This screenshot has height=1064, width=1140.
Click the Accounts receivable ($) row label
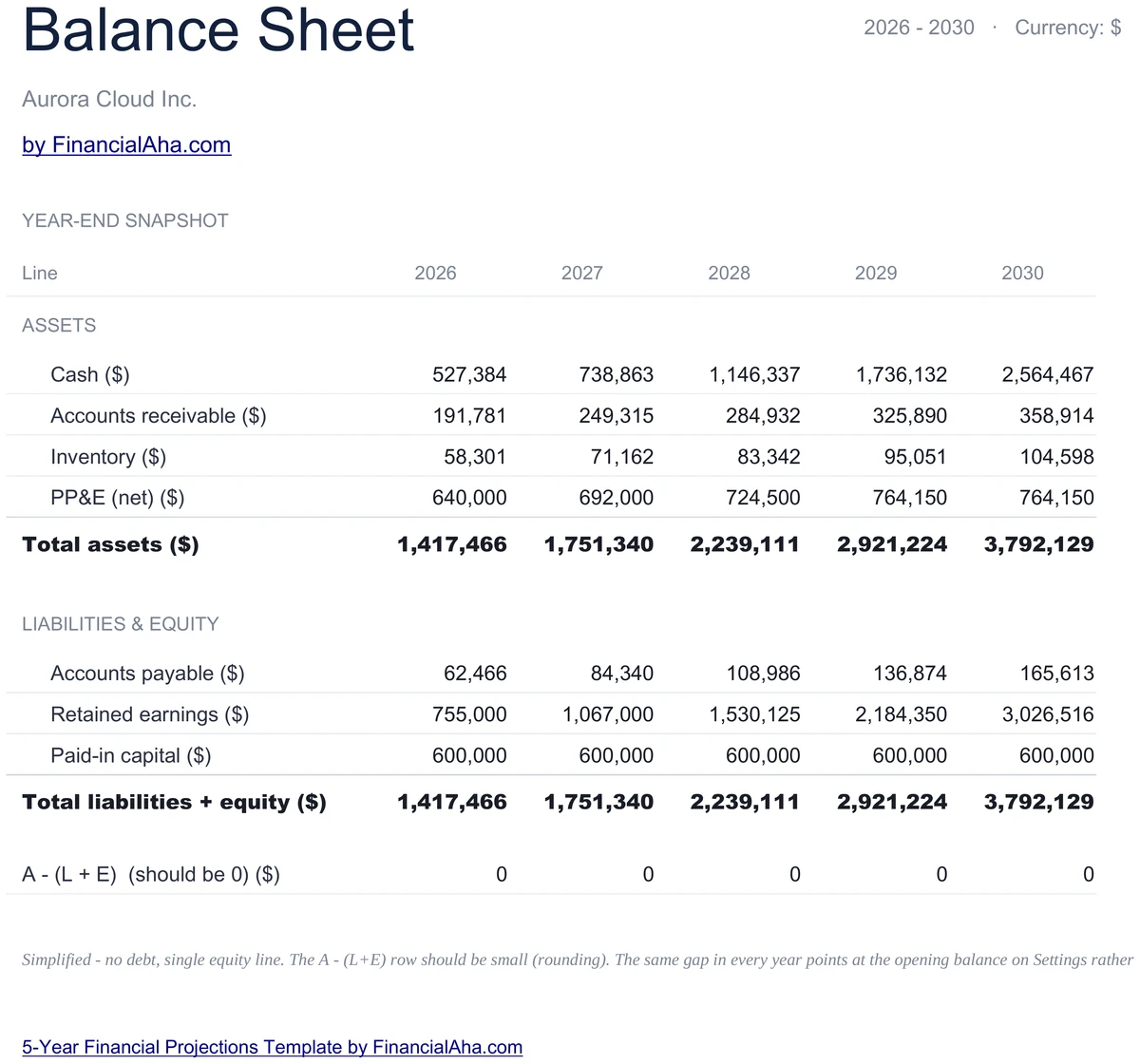click(x=159, y=415)
